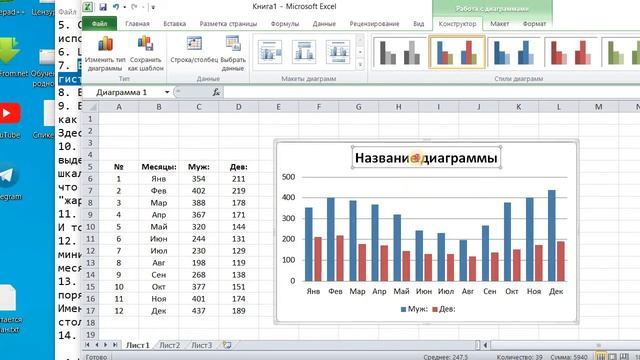Switch to Лист1 sheet tab
640x360 pixels.
point(138,345)
